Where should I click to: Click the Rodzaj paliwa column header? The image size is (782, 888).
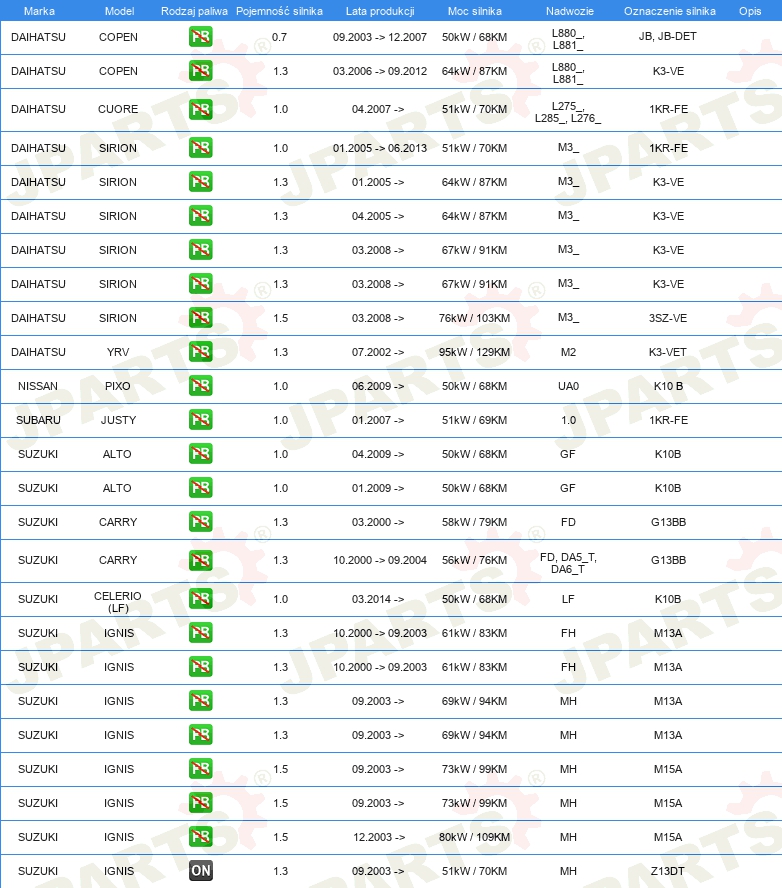[x=194, y=11]
